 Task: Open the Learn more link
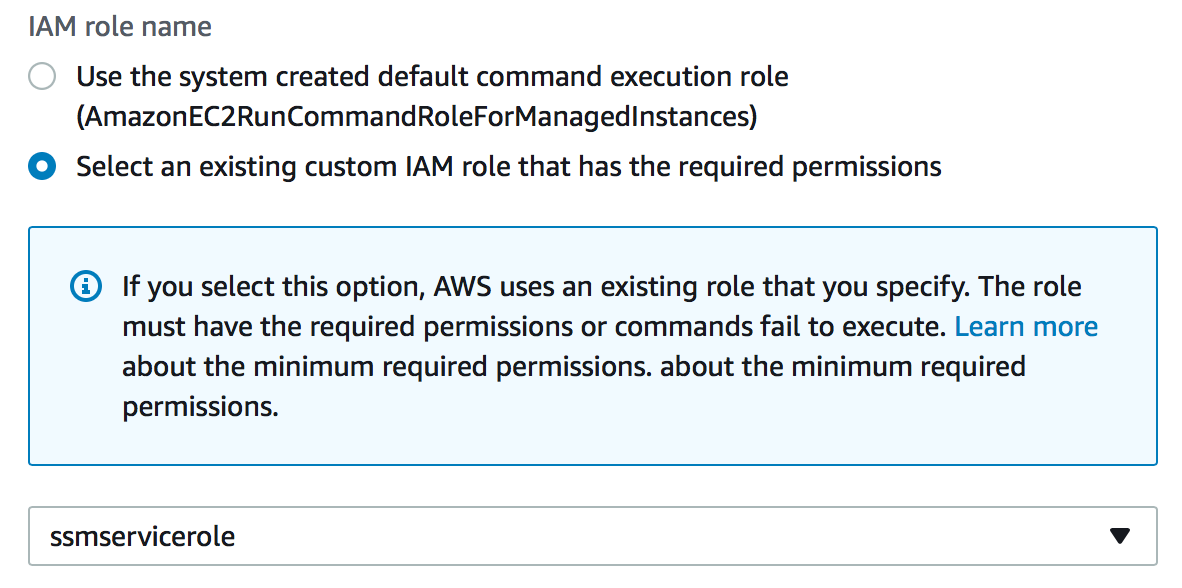click(1026, 327)
